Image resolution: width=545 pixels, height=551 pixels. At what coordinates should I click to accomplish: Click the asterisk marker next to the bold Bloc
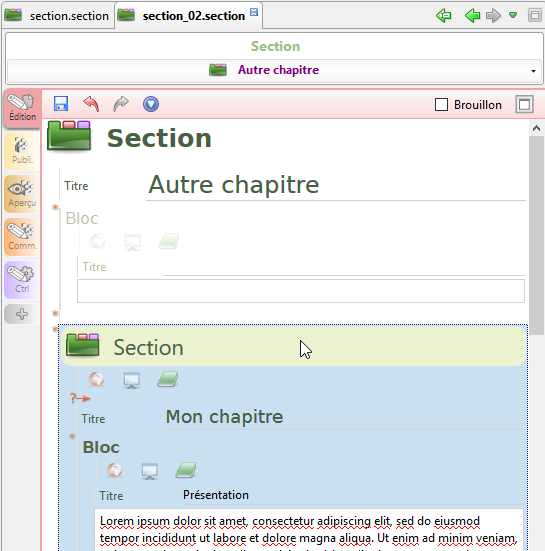point(72,437)
